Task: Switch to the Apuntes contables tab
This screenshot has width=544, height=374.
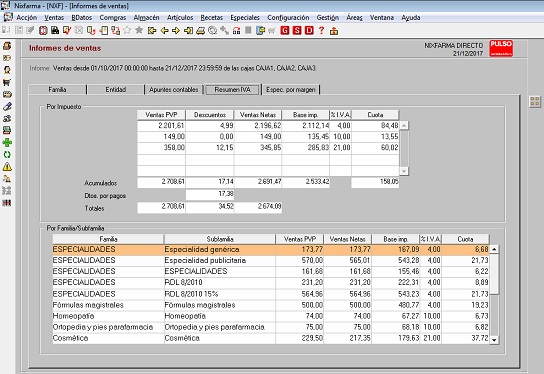Action: tap(173, 90)
